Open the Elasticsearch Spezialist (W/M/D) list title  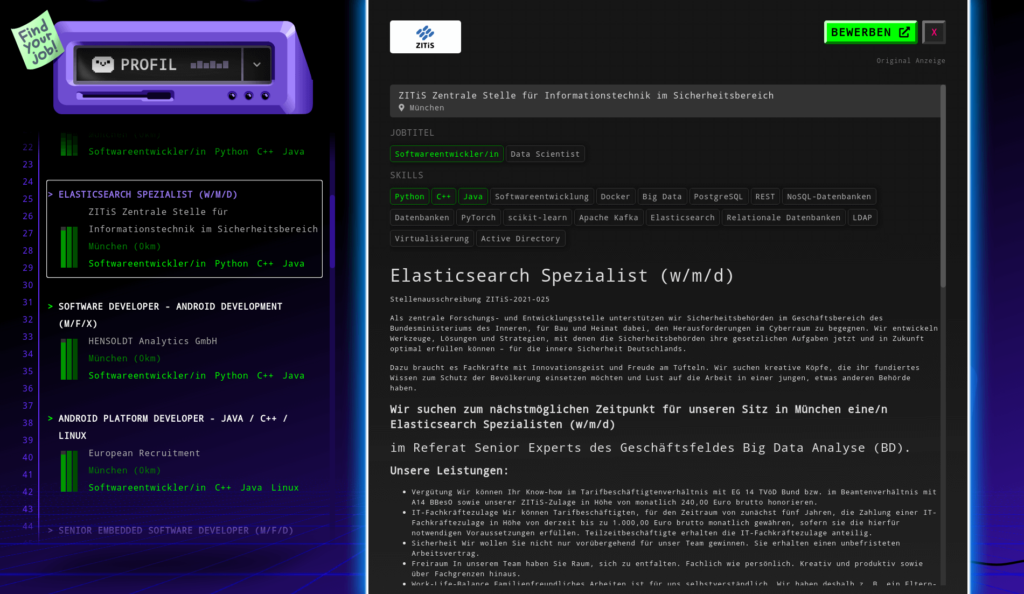tap(148, 195)
